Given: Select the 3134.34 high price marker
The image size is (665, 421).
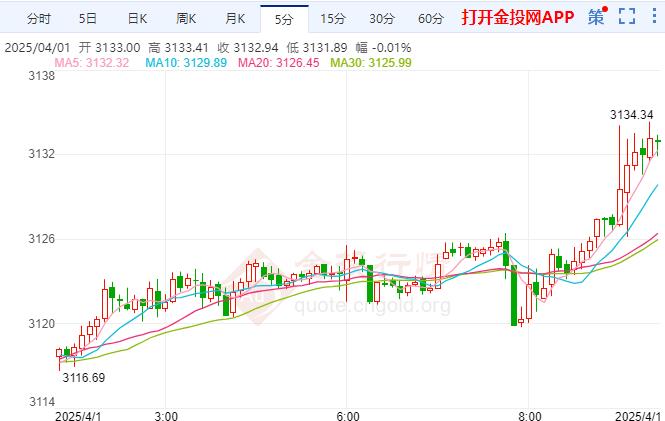Looking at the screenshot, I should [631, 114].
